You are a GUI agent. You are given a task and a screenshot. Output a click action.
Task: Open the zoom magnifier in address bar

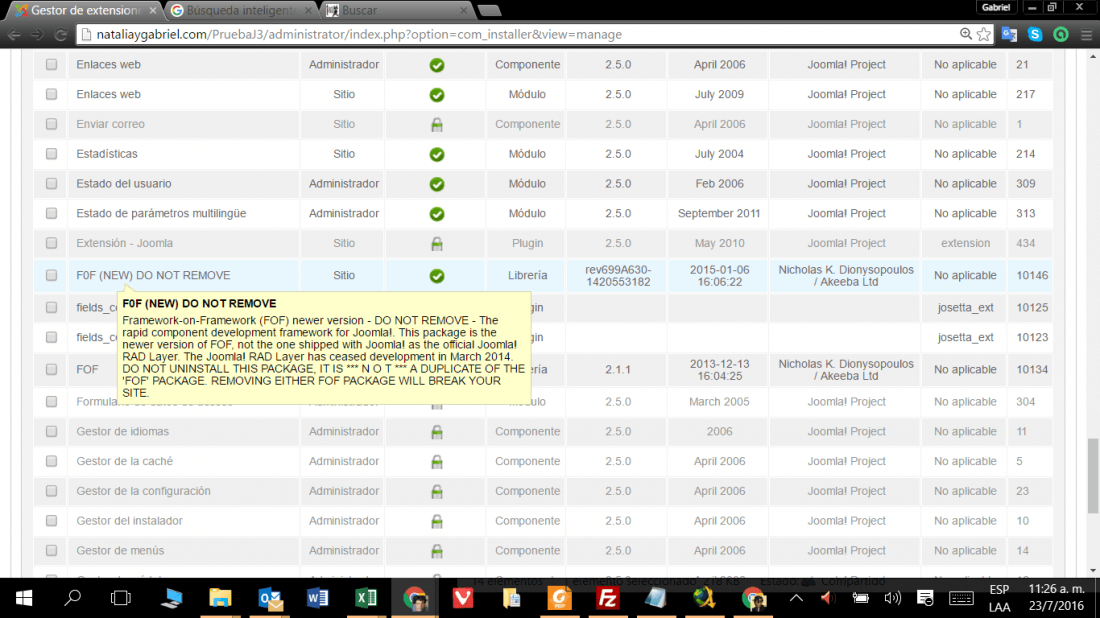tap(966, 34)
